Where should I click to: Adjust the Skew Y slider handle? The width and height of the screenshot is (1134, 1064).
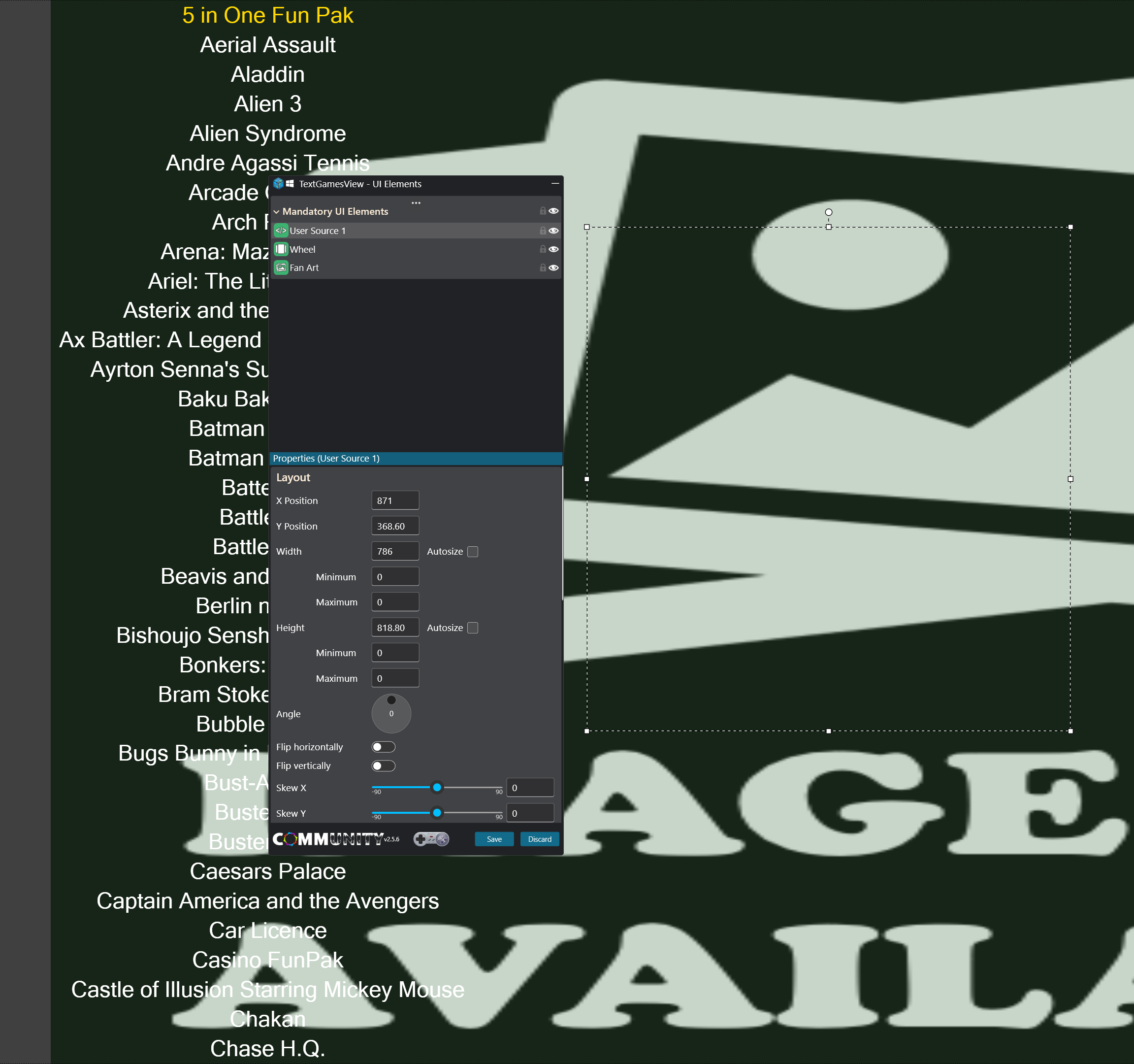tap(437, 812)
